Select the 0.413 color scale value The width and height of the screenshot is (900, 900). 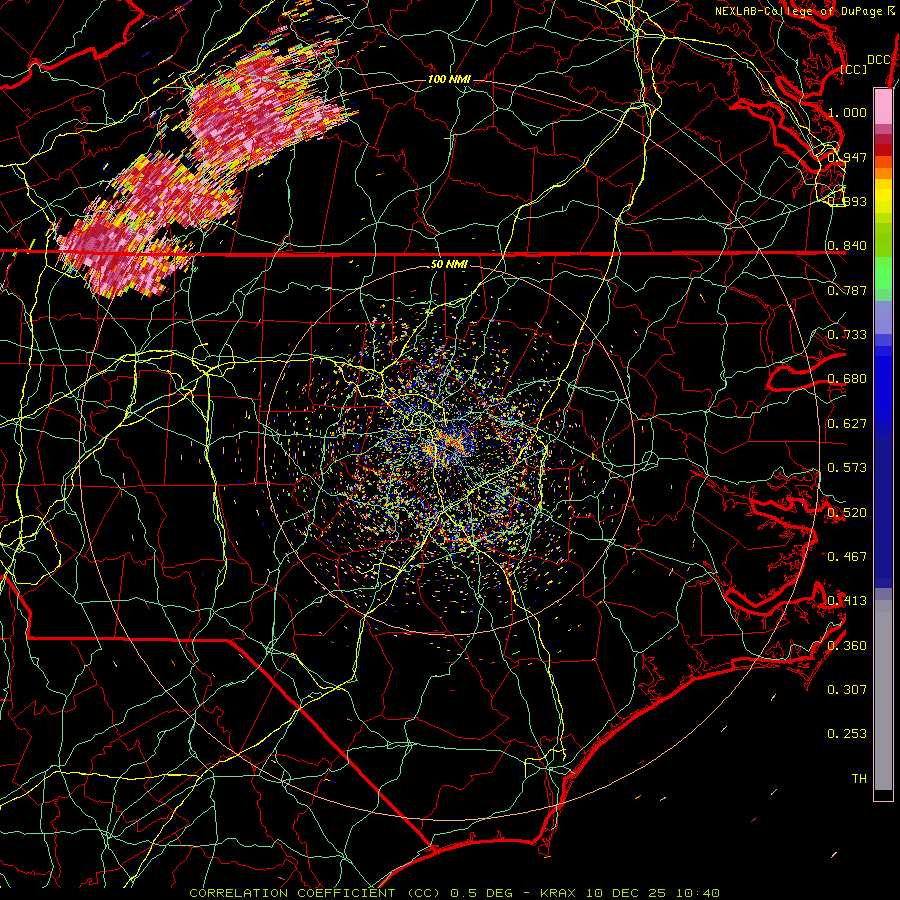[x=847, y=601]
